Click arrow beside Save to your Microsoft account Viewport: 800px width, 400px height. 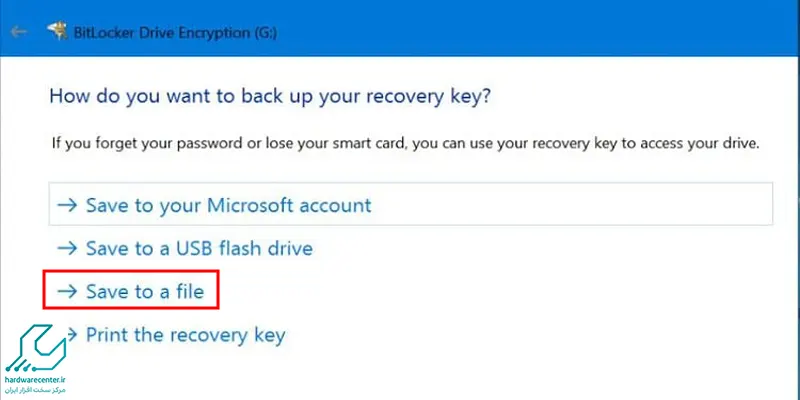tap(67, 205)
